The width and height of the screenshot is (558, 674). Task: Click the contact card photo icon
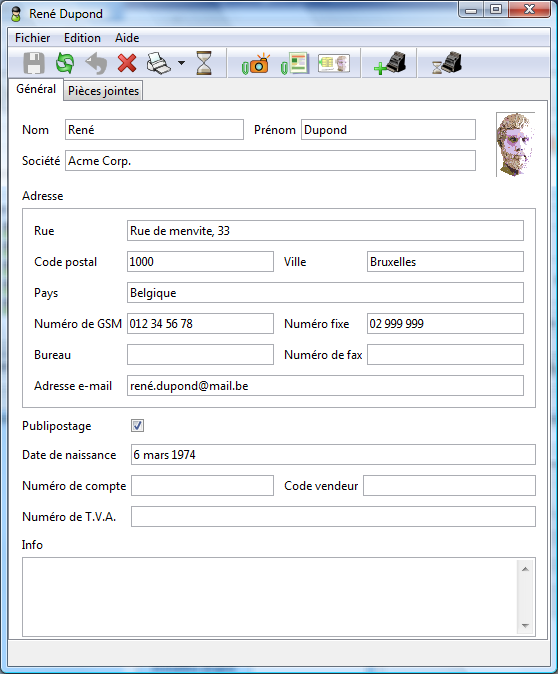pos(334,64)
